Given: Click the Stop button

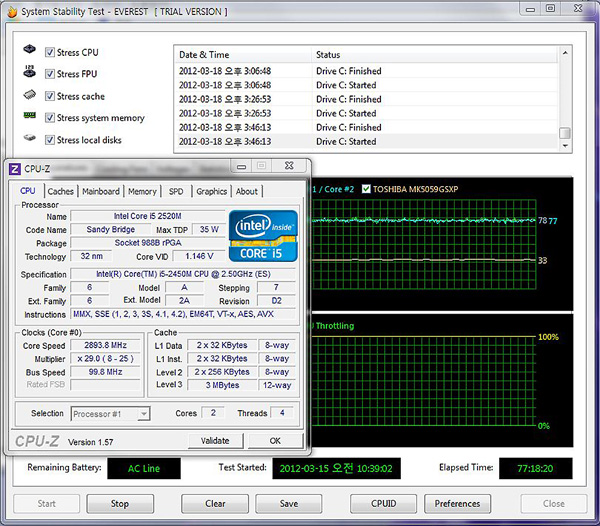Looking at the screenshot, I should click(120, 504).
